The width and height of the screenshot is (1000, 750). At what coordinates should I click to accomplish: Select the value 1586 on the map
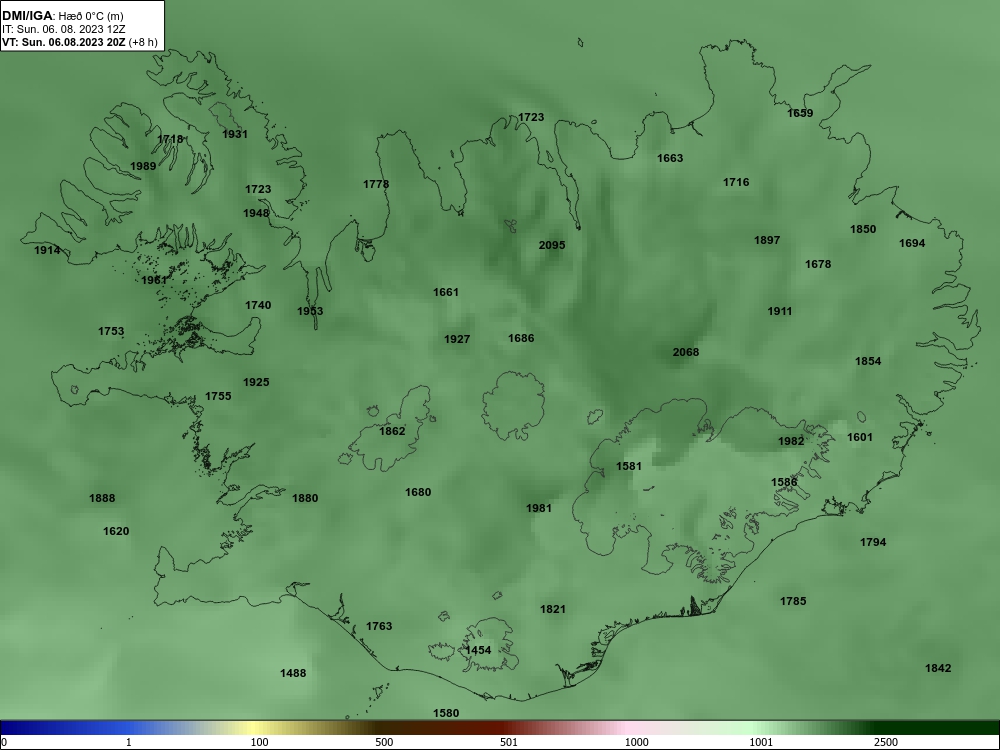point(784,482)
